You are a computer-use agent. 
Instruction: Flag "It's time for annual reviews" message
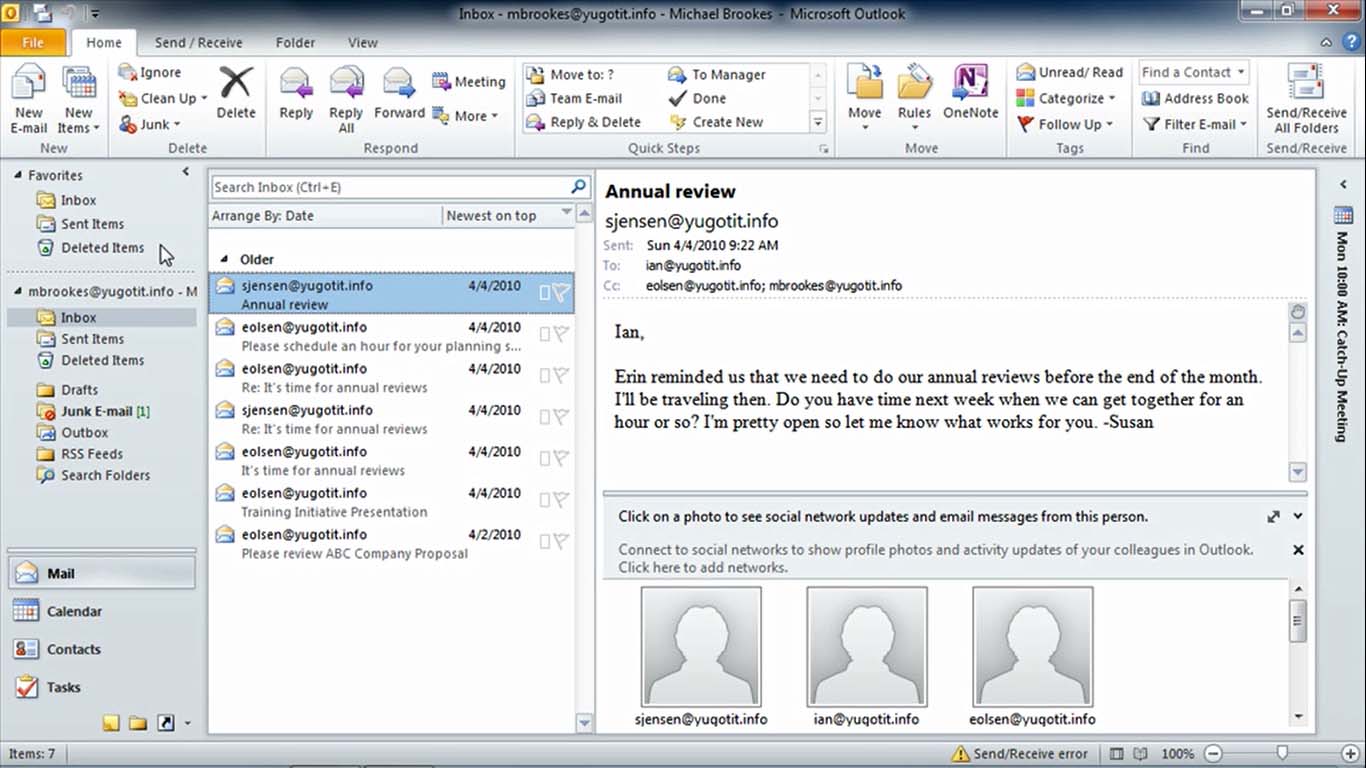561,458
